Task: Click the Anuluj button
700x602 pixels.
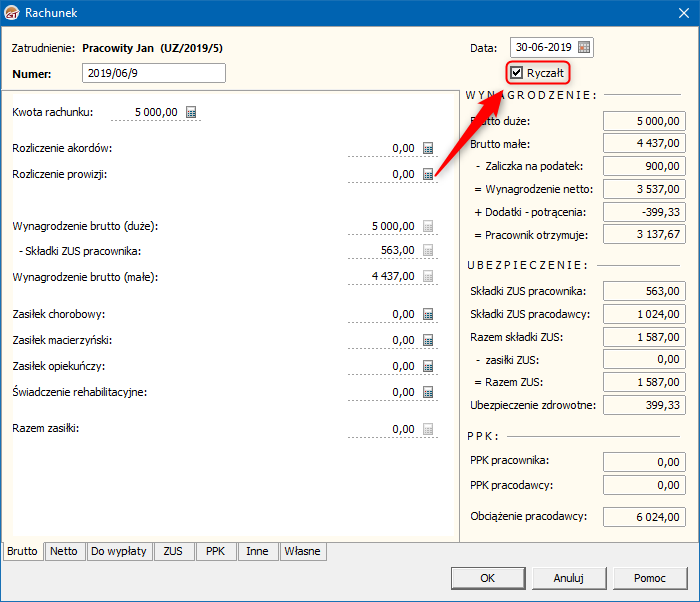Action: point(569,578)
